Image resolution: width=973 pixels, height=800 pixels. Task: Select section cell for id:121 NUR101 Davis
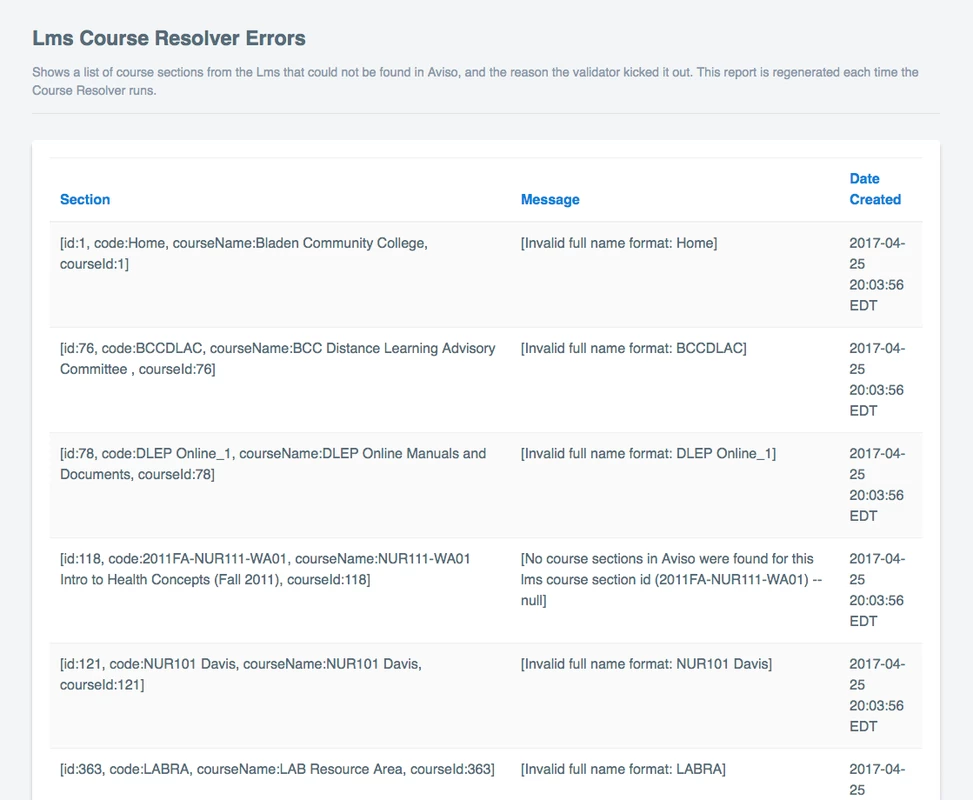280,695
